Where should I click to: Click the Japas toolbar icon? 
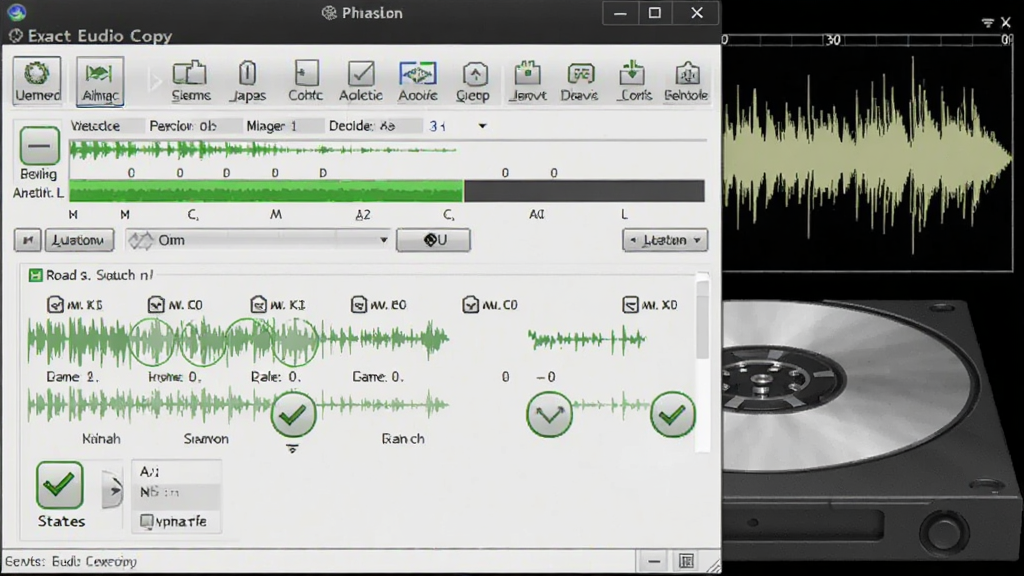(248, 81)
